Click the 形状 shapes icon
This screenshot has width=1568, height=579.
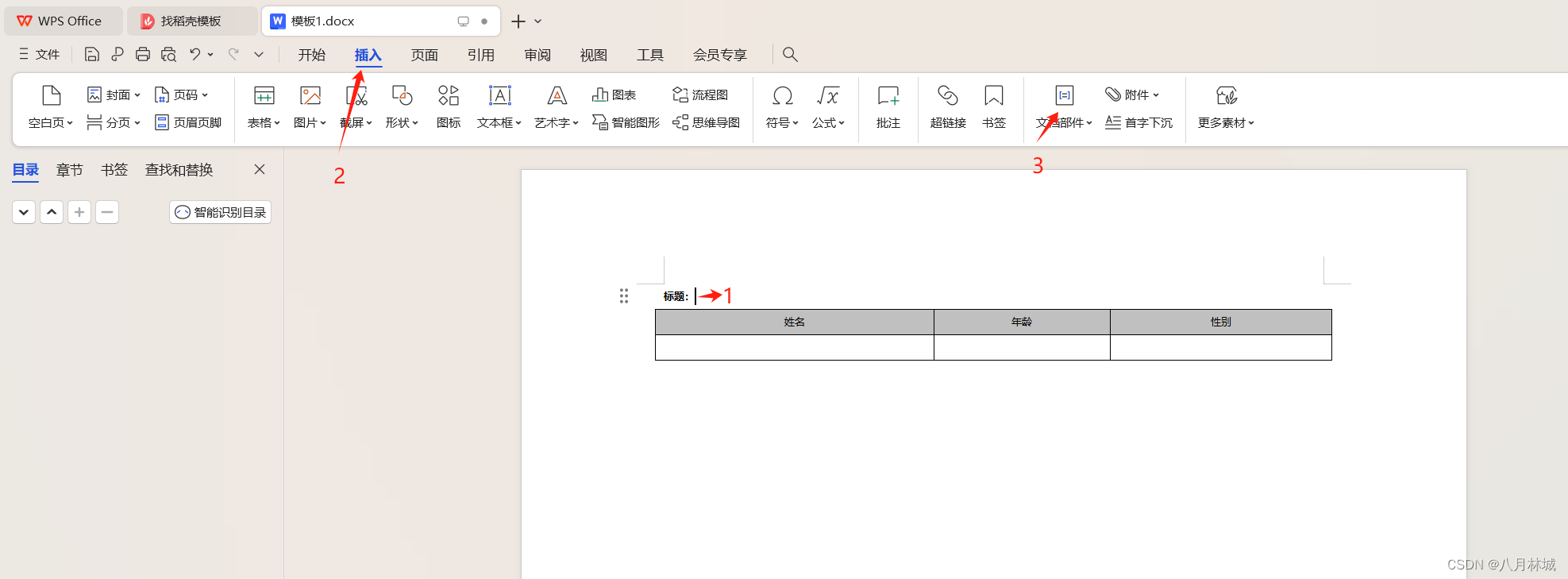coord(402,96)
